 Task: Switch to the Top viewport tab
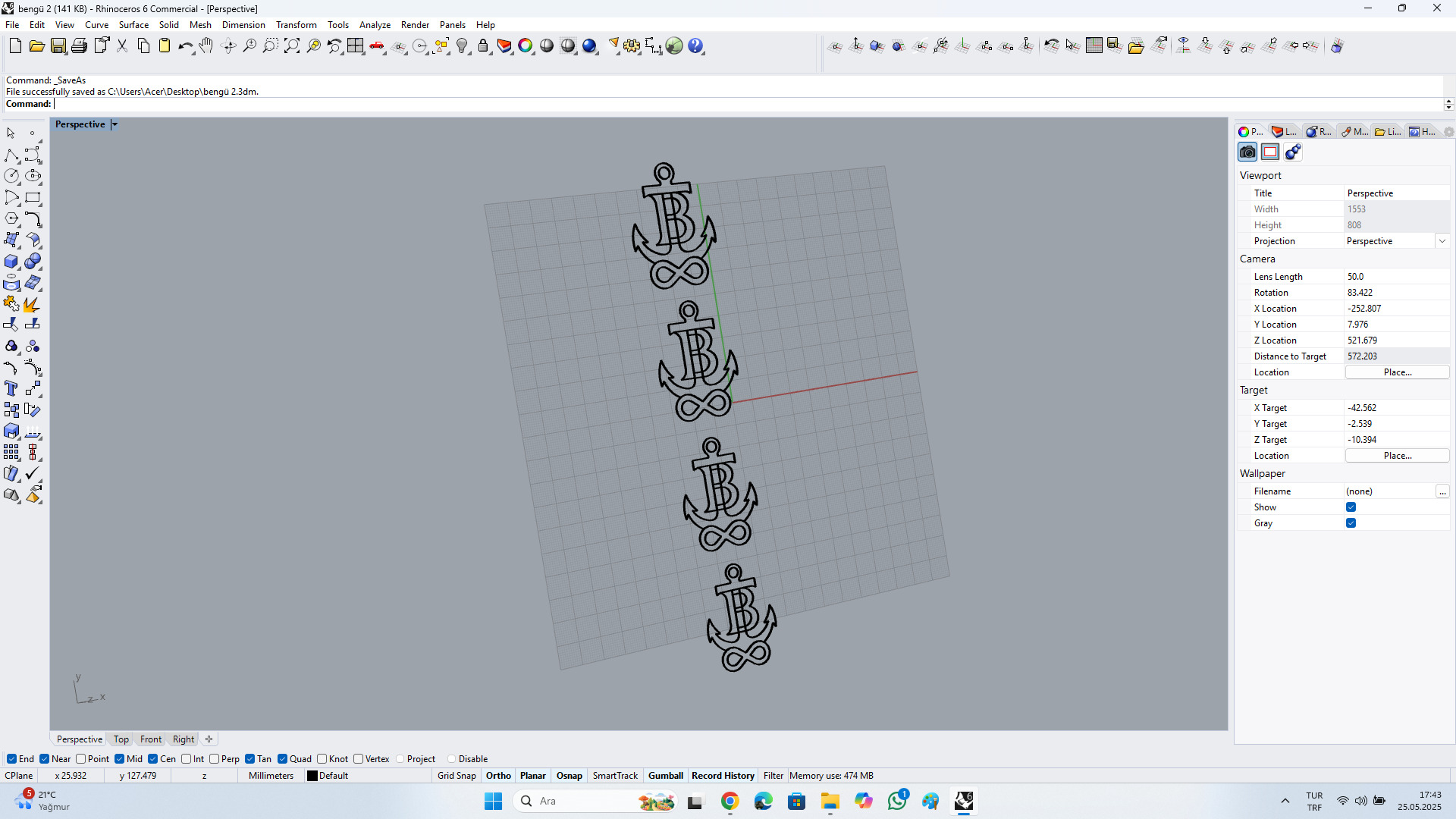121,739
